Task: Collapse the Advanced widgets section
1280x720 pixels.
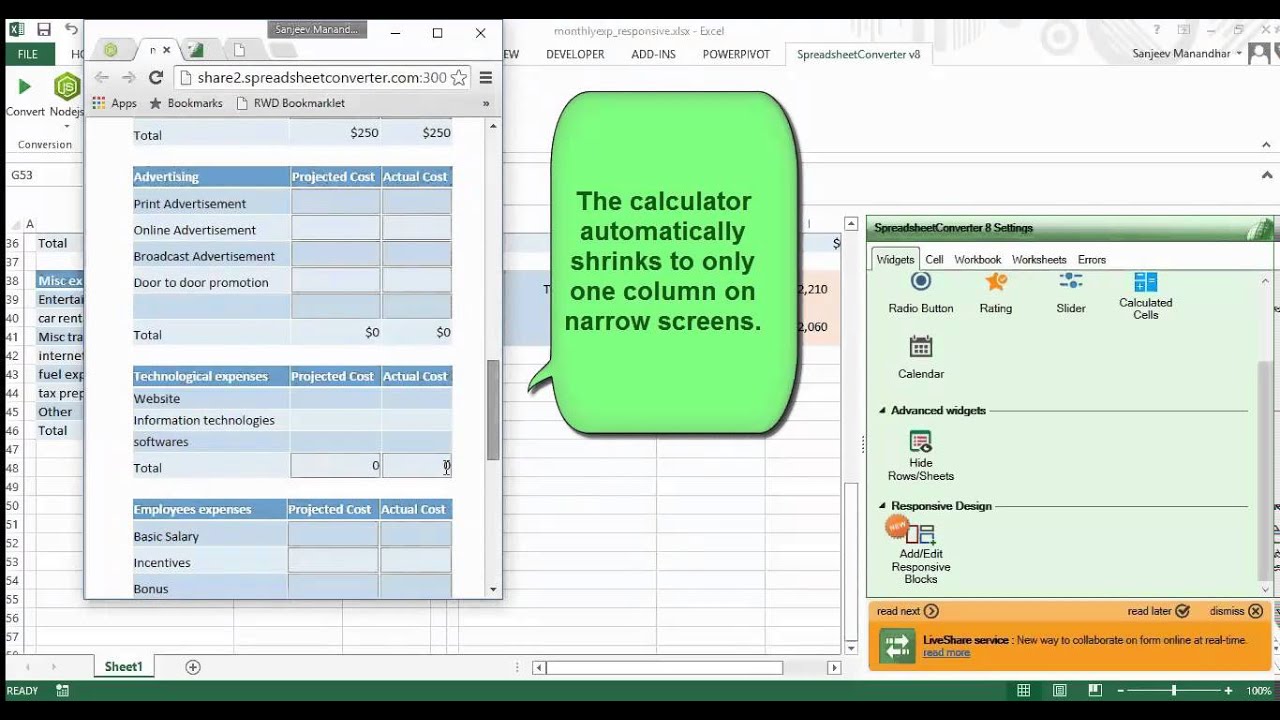Action: 882,410
